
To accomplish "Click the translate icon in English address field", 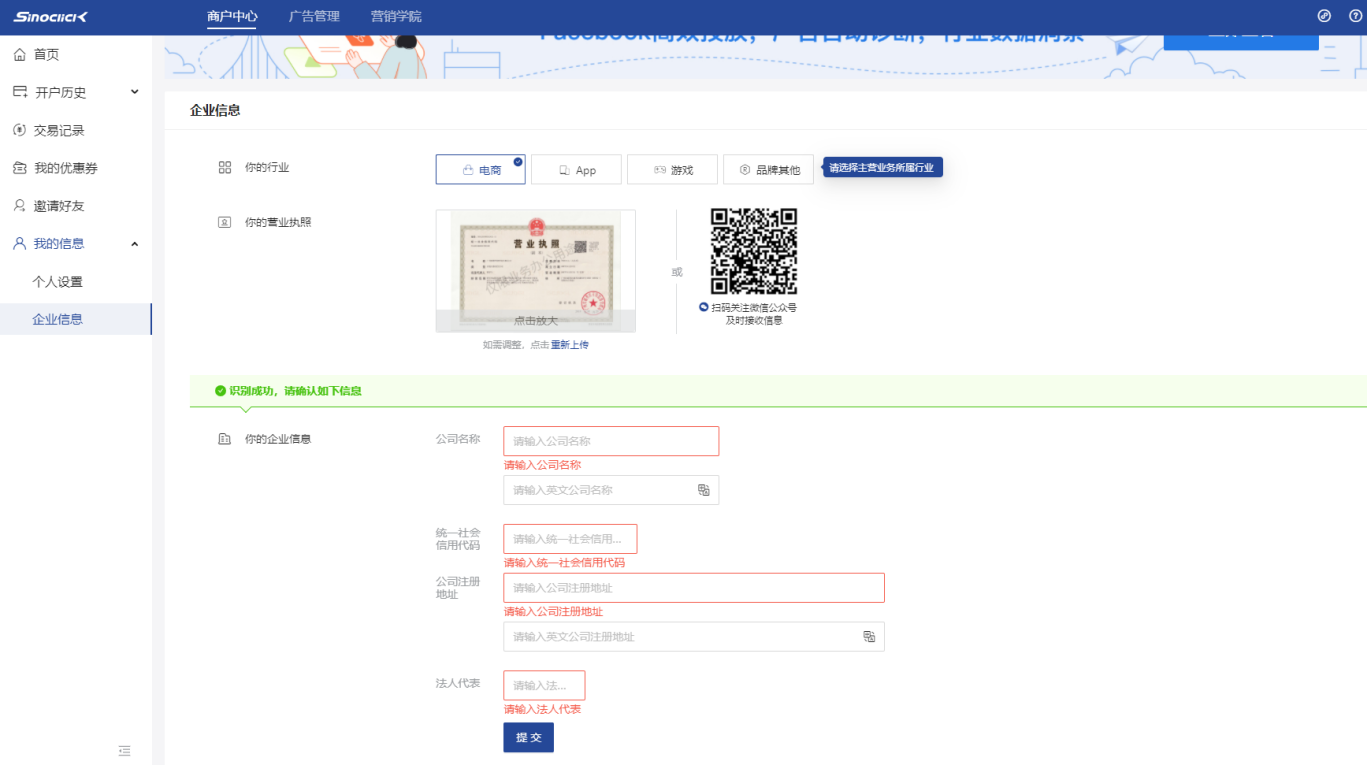I will [869, 637].
